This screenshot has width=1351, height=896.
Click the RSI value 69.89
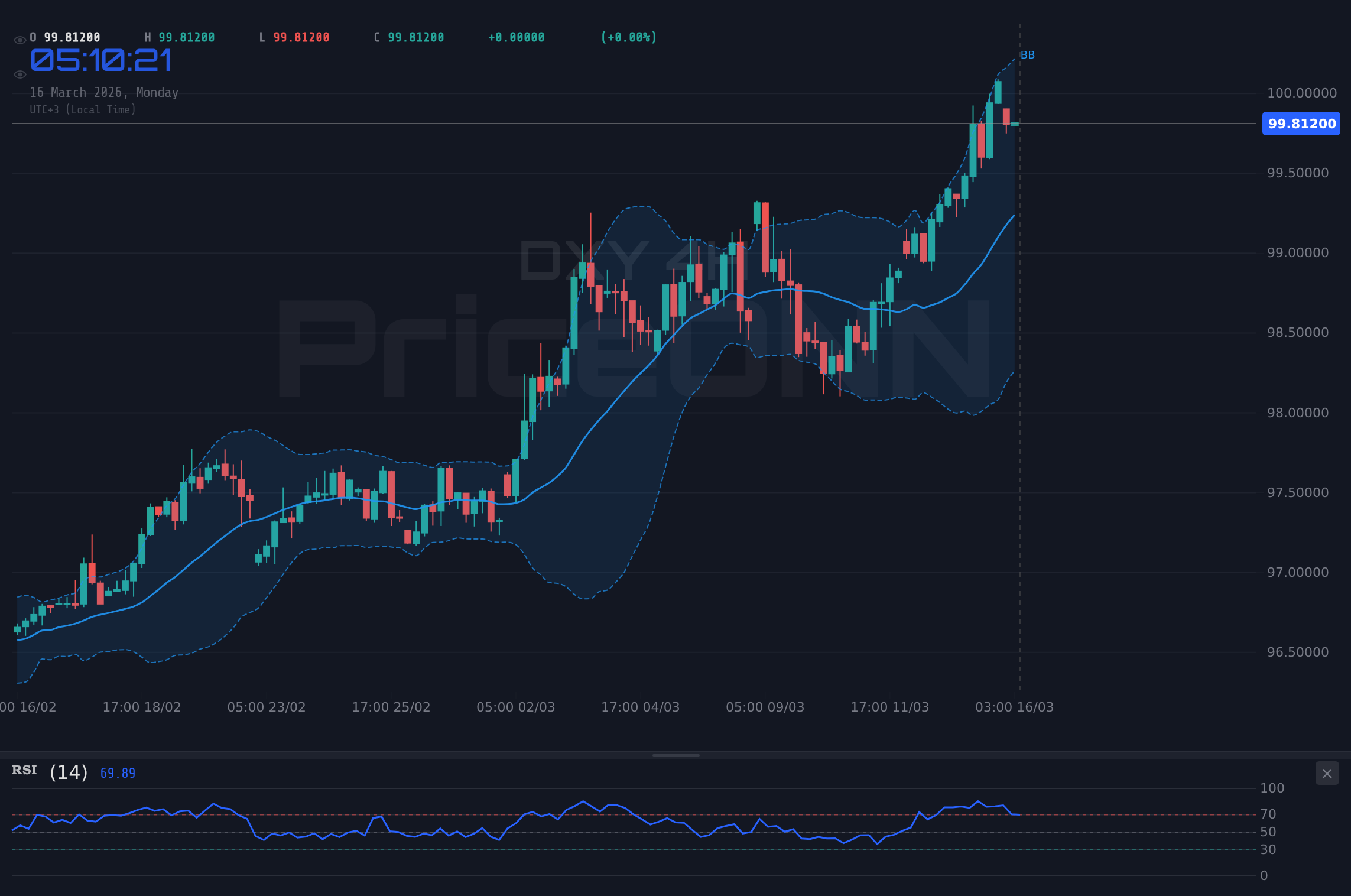(x=117, y=772)
